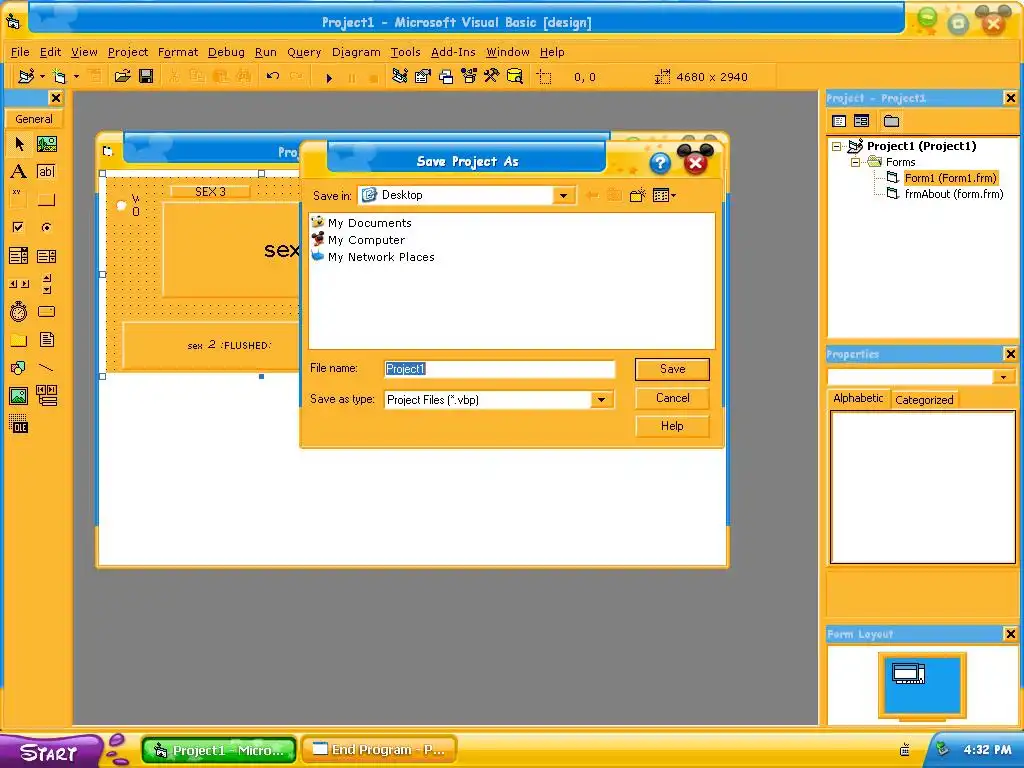Select the Timer control tool
The height and width of the screenshot is (768, 1024).
point(19,312)
